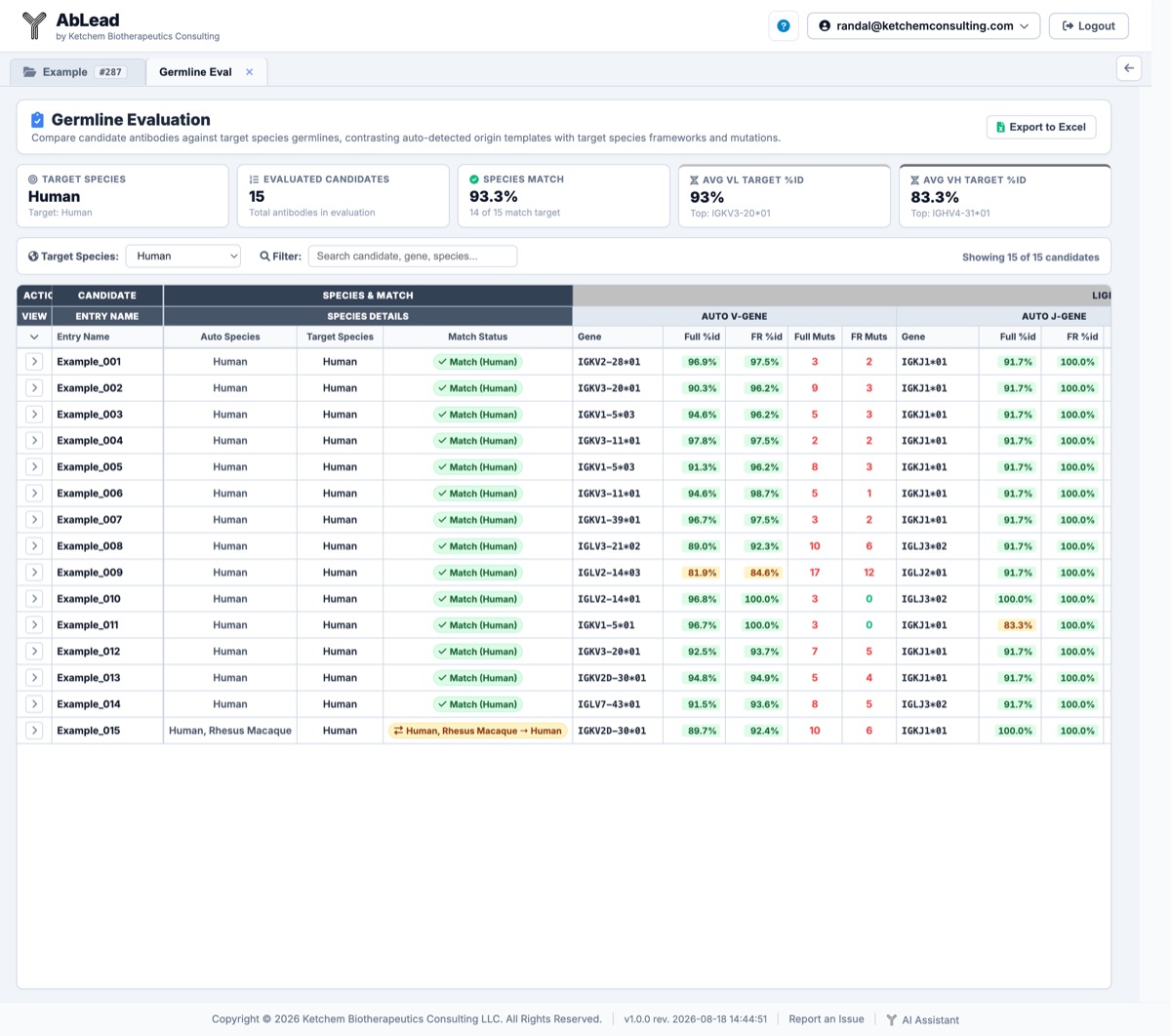Click the Avg VL Target %ID icon

(694, 180)
